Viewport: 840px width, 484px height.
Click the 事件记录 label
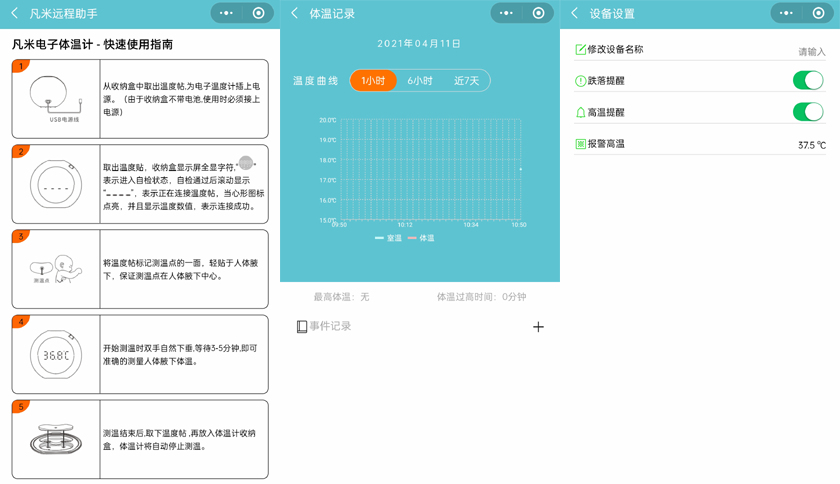pyautogui.click(x=330, y=326)
